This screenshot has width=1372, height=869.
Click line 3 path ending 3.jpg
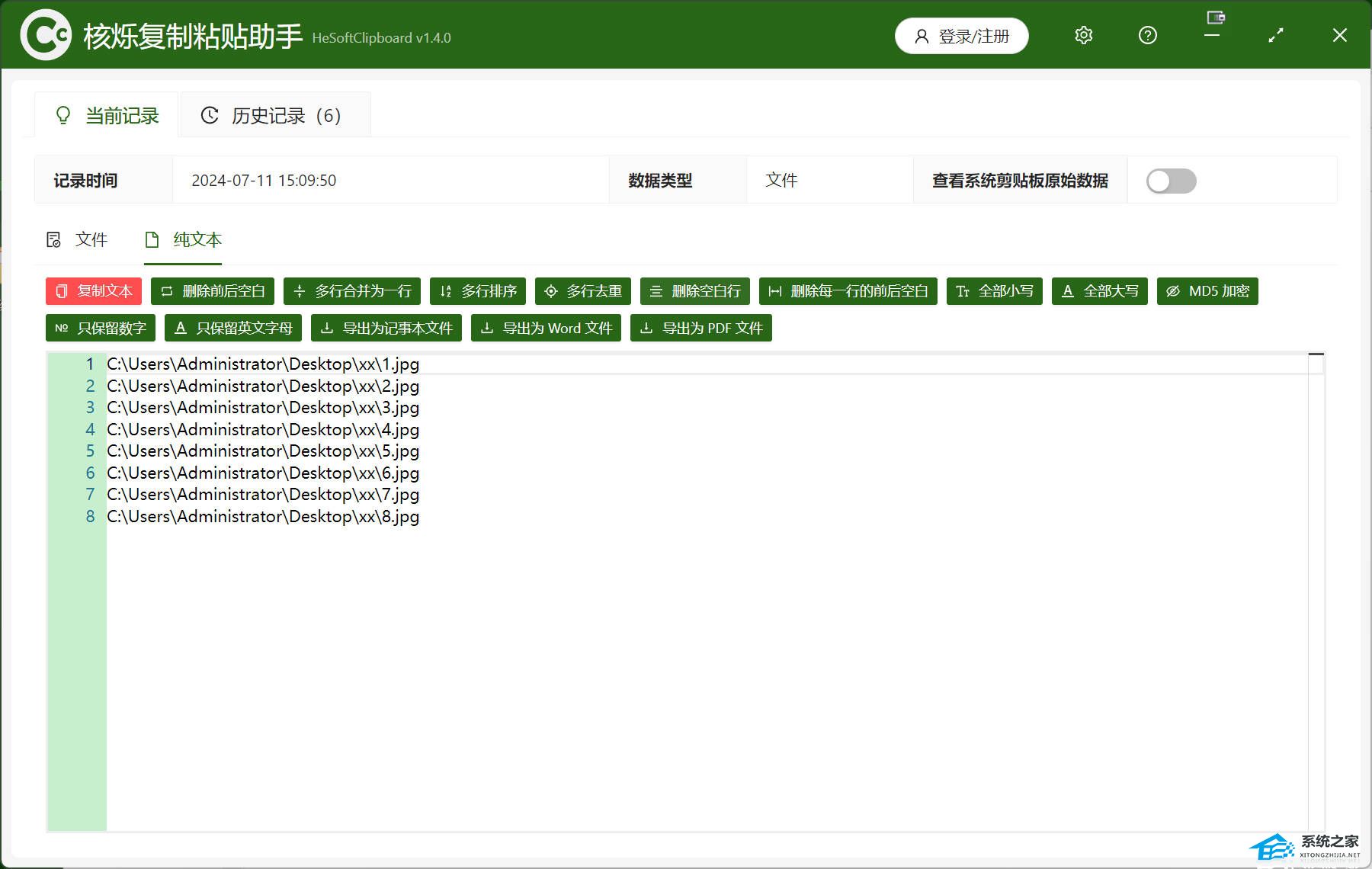263,408
